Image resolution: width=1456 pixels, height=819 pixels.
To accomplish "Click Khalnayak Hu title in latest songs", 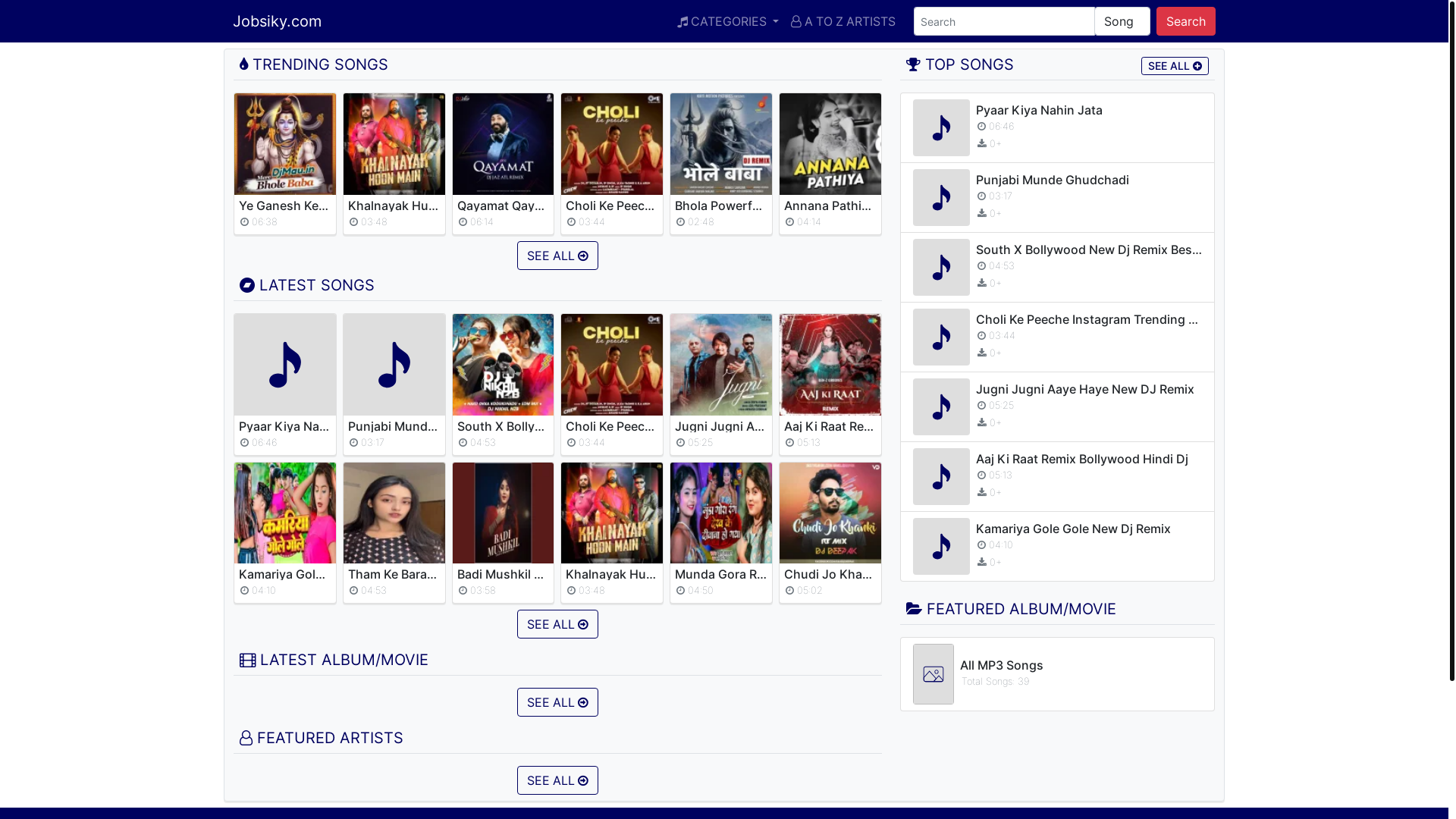I will pyautogui.click(x=612, y=574).
